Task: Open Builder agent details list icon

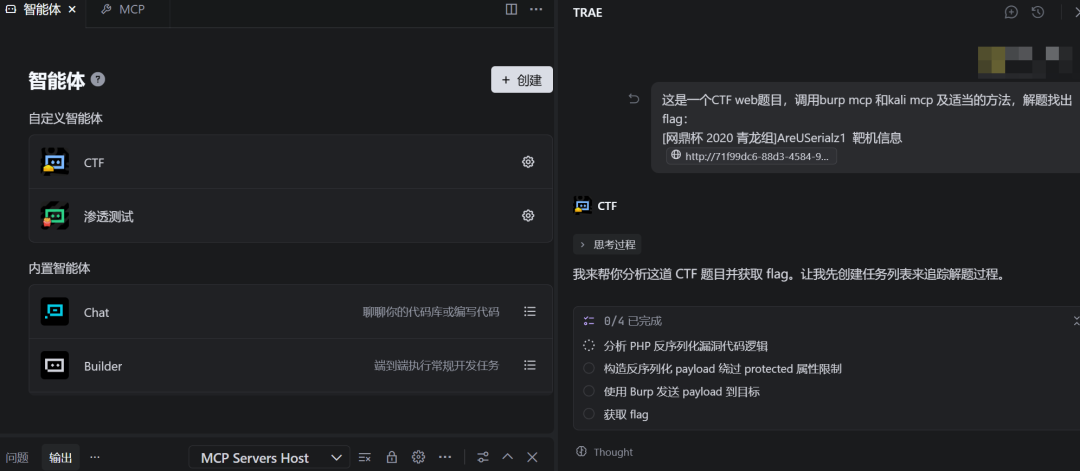Action: click(530, 365)
